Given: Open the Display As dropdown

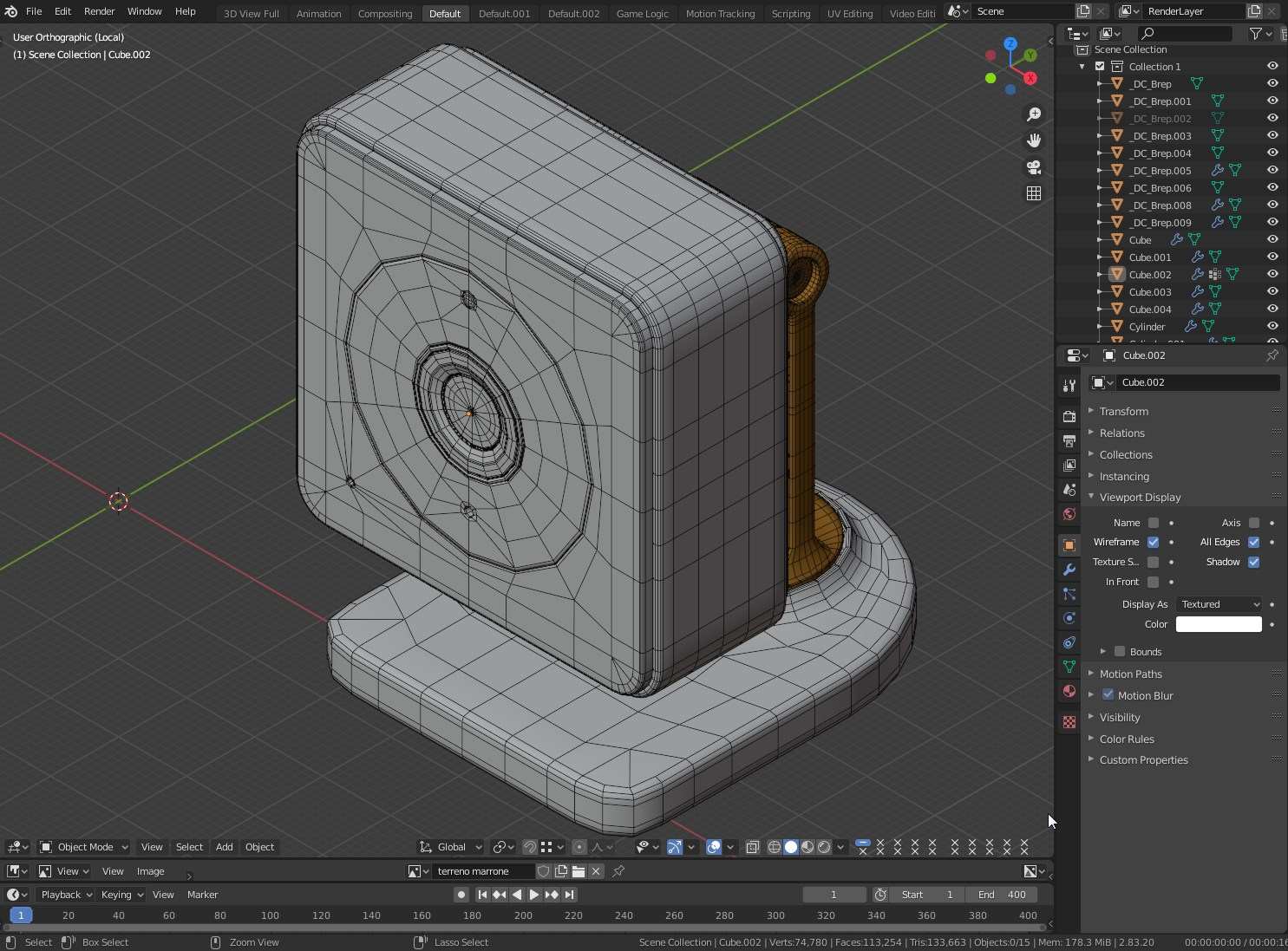Looking at the screenshot, I should pyautogui.click(x=1219, y=604).
